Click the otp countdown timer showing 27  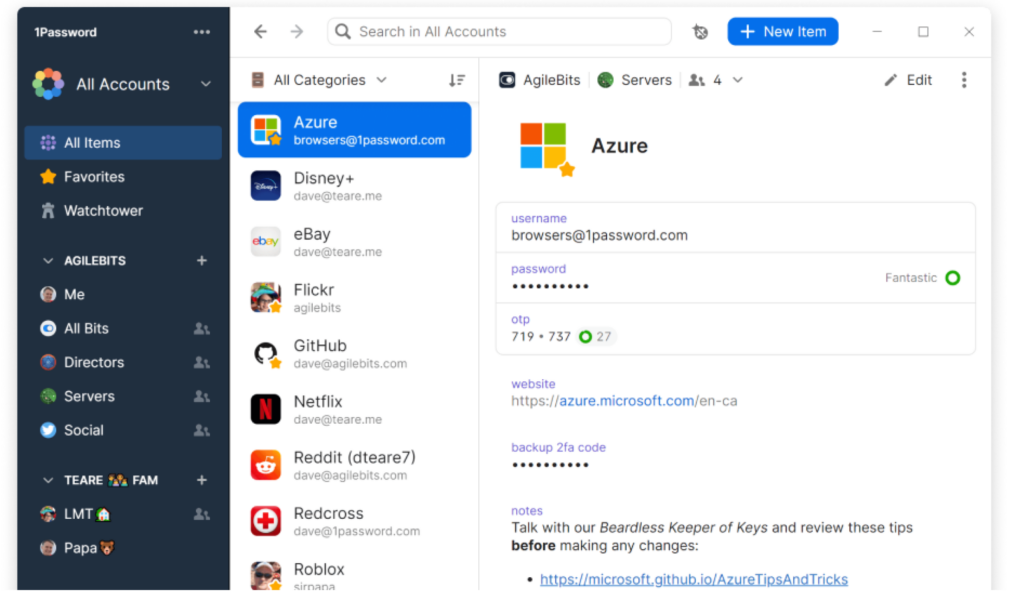tap(596, 337)
